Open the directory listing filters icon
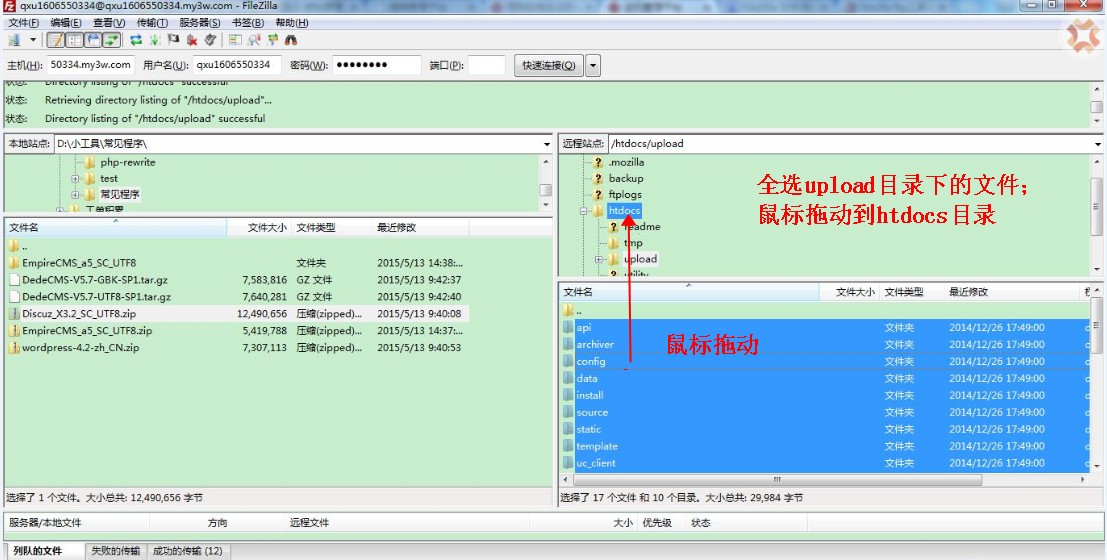 click(x=236, y=40)
